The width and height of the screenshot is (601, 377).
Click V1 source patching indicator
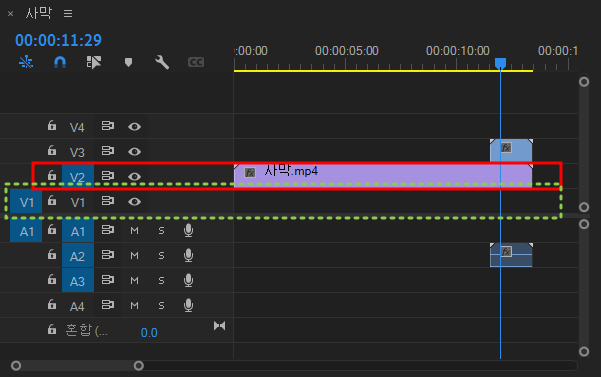(26, 202)
